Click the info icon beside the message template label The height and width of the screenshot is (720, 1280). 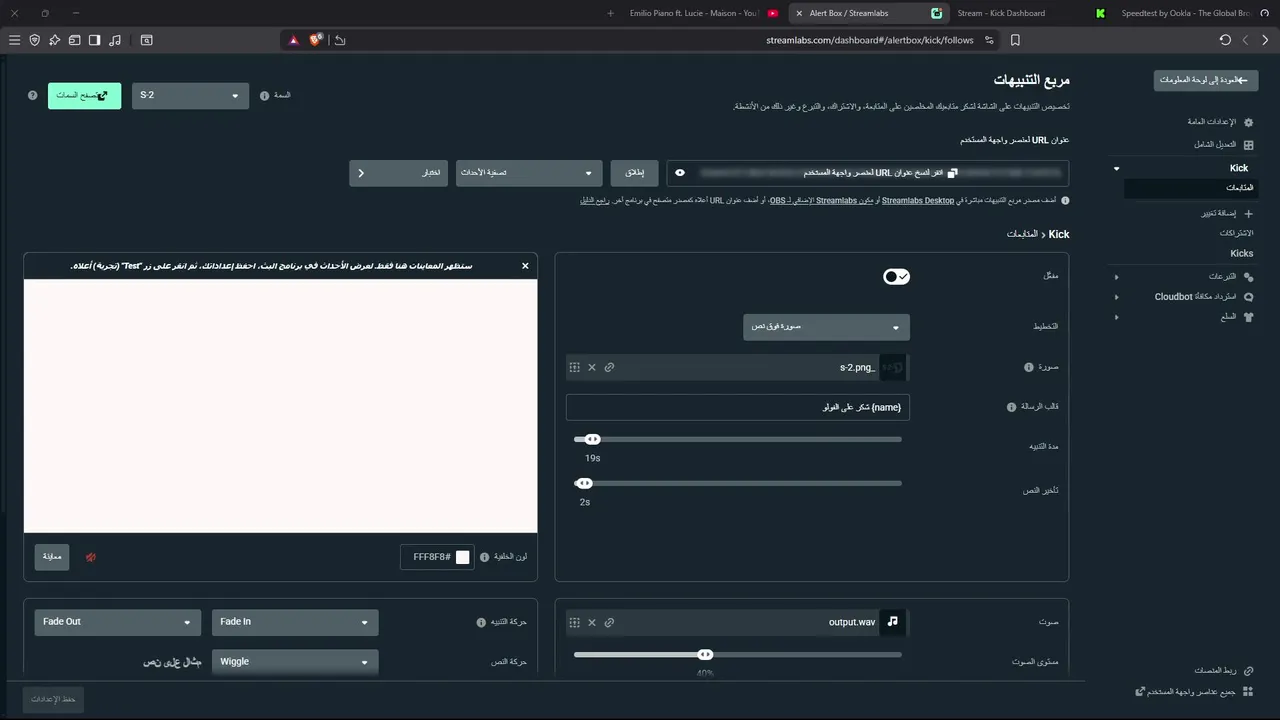1011,407
